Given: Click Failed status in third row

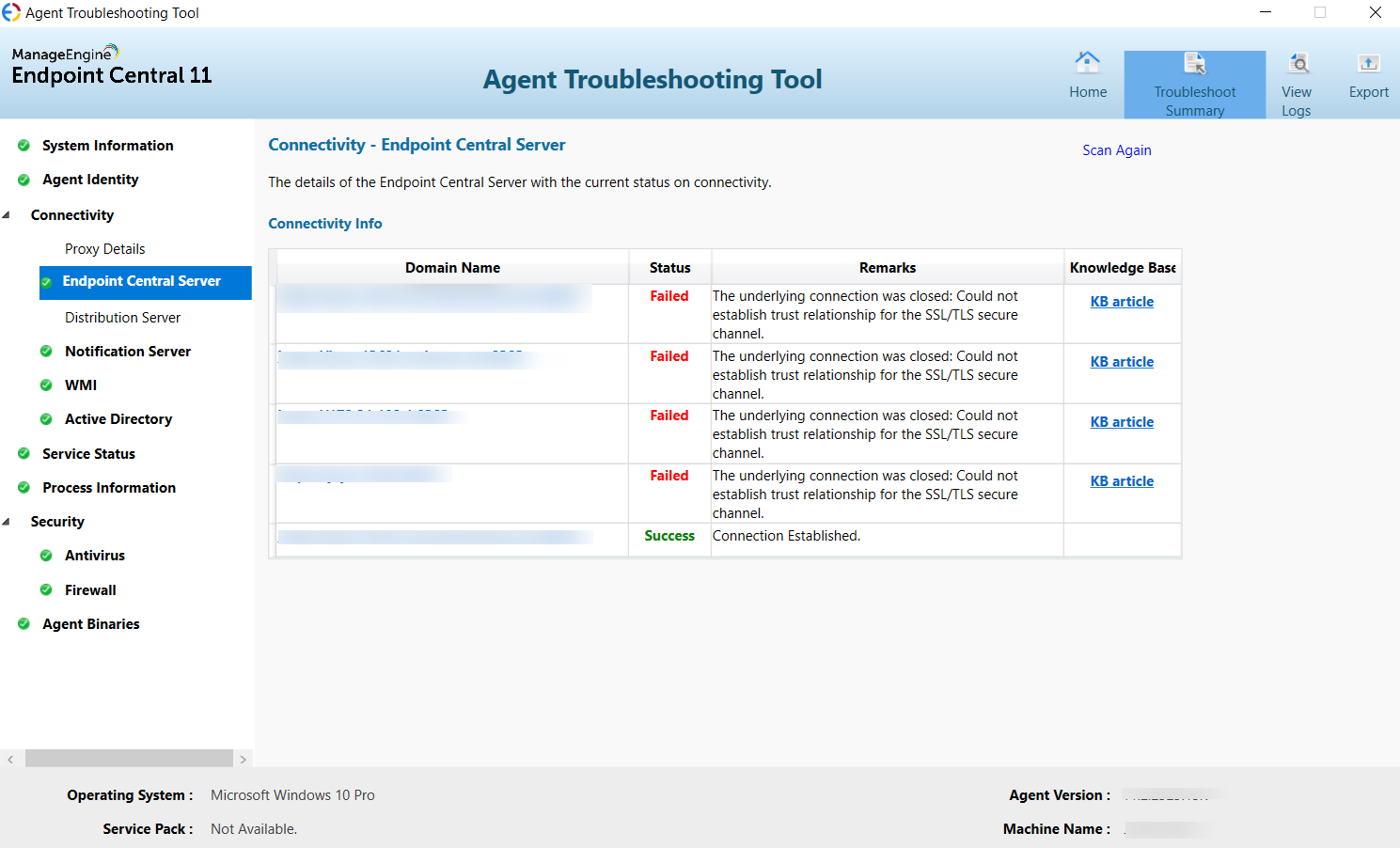Looking at the screenshot, I should coord(669,416).
